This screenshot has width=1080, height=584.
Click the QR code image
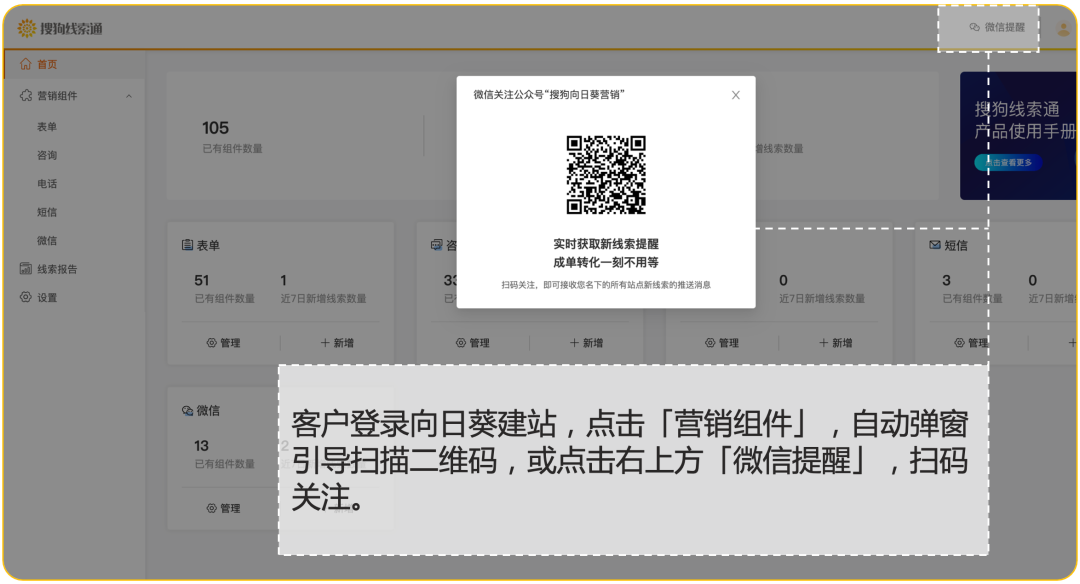(606, 175)
